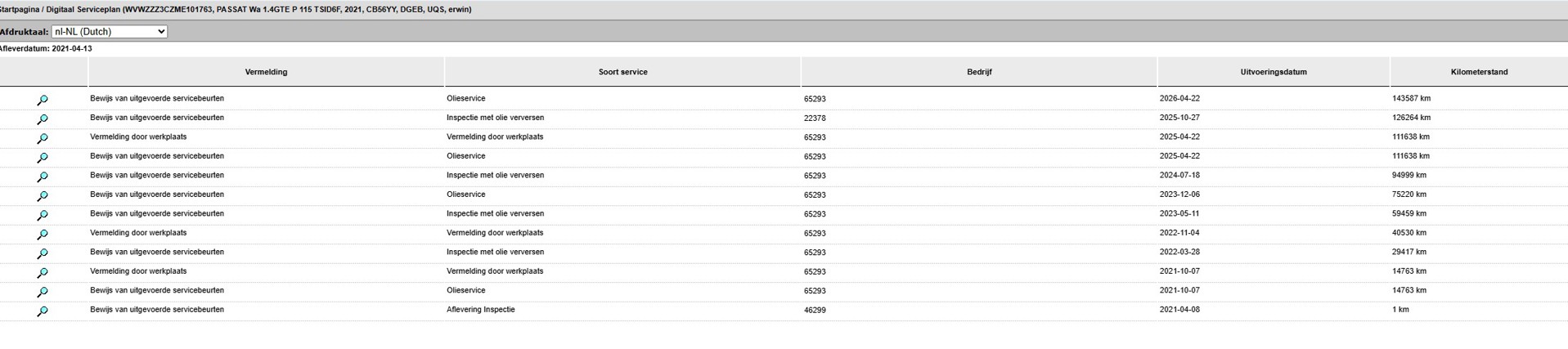Inspect the 2023-05-11 service record
This screenshot has height=349, width=1568.
[x=43, y=216]
